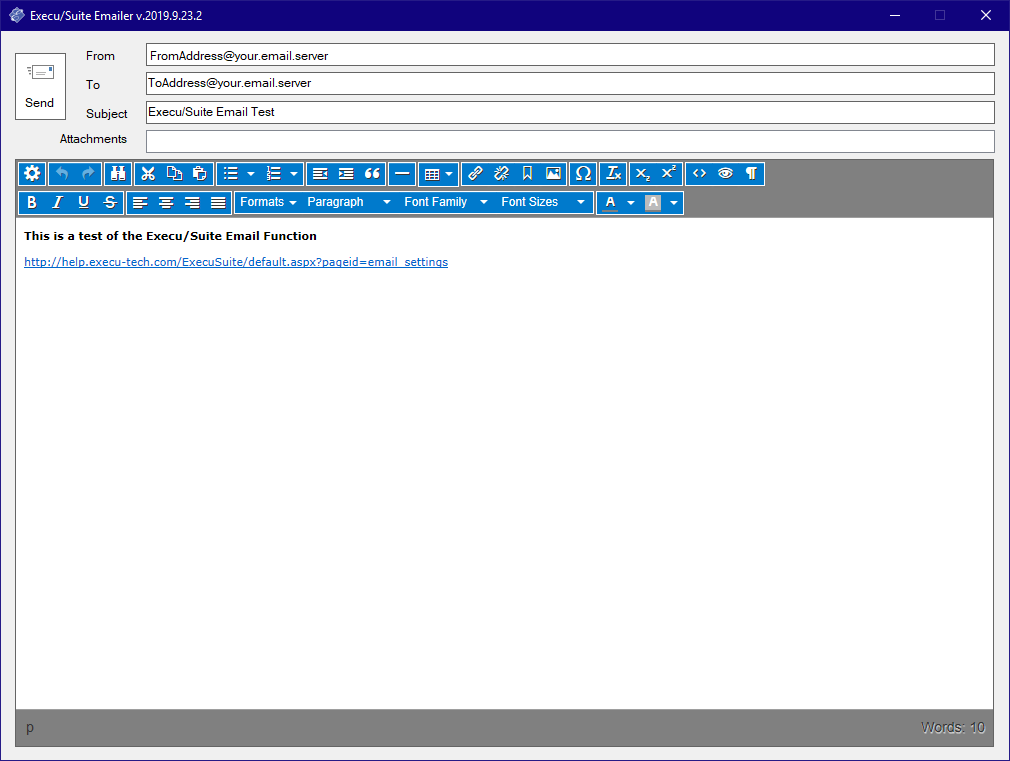
Task: Click the 'Words: 10' counter
Action: pyautogui.click(x=953, y=727)
